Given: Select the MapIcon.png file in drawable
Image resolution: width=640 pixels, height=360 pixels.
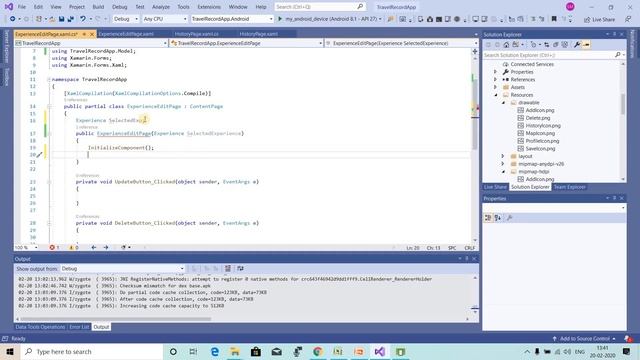Looking at the screenshot, I should (x=540, y=133).
